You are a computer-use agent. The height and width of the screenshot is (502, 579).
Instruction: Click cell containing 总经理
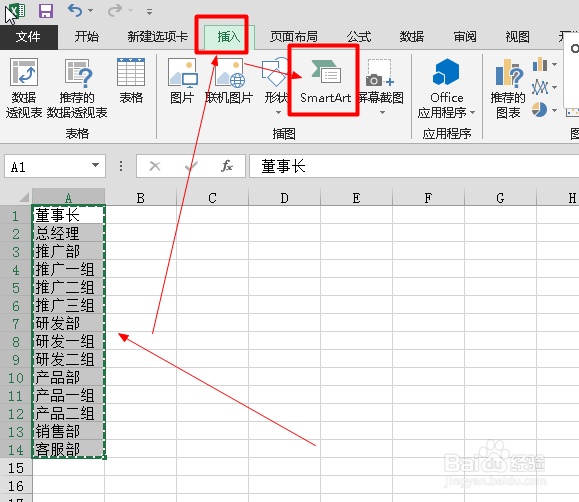(x=69, y=233)
